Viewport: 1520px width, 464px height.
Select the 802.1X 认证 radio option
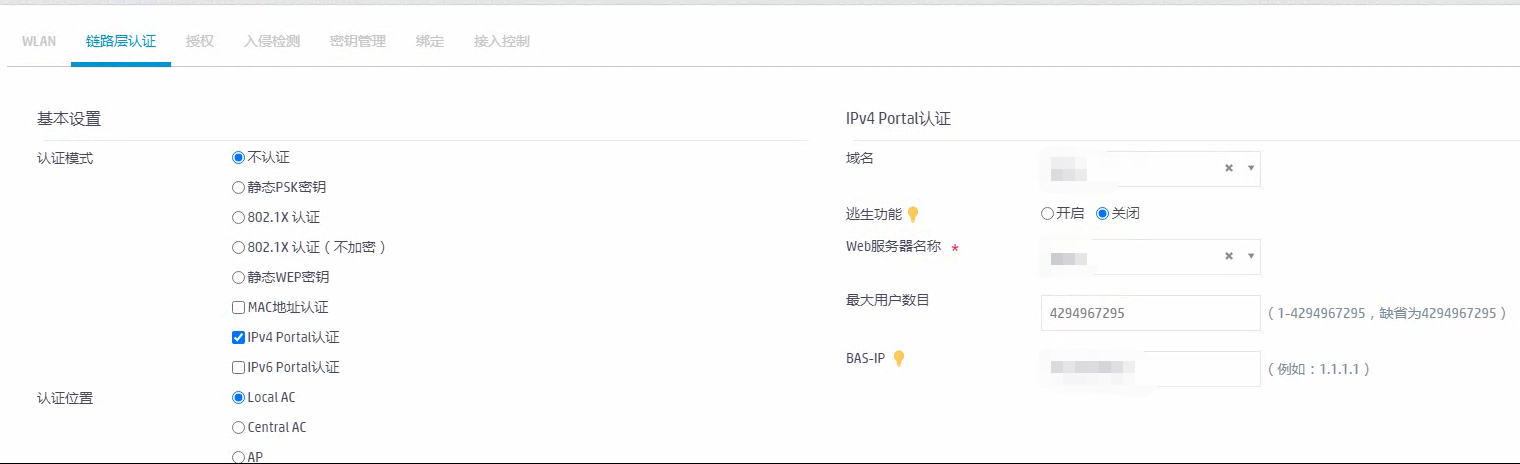pyautogui.click(x=238, y=217)
